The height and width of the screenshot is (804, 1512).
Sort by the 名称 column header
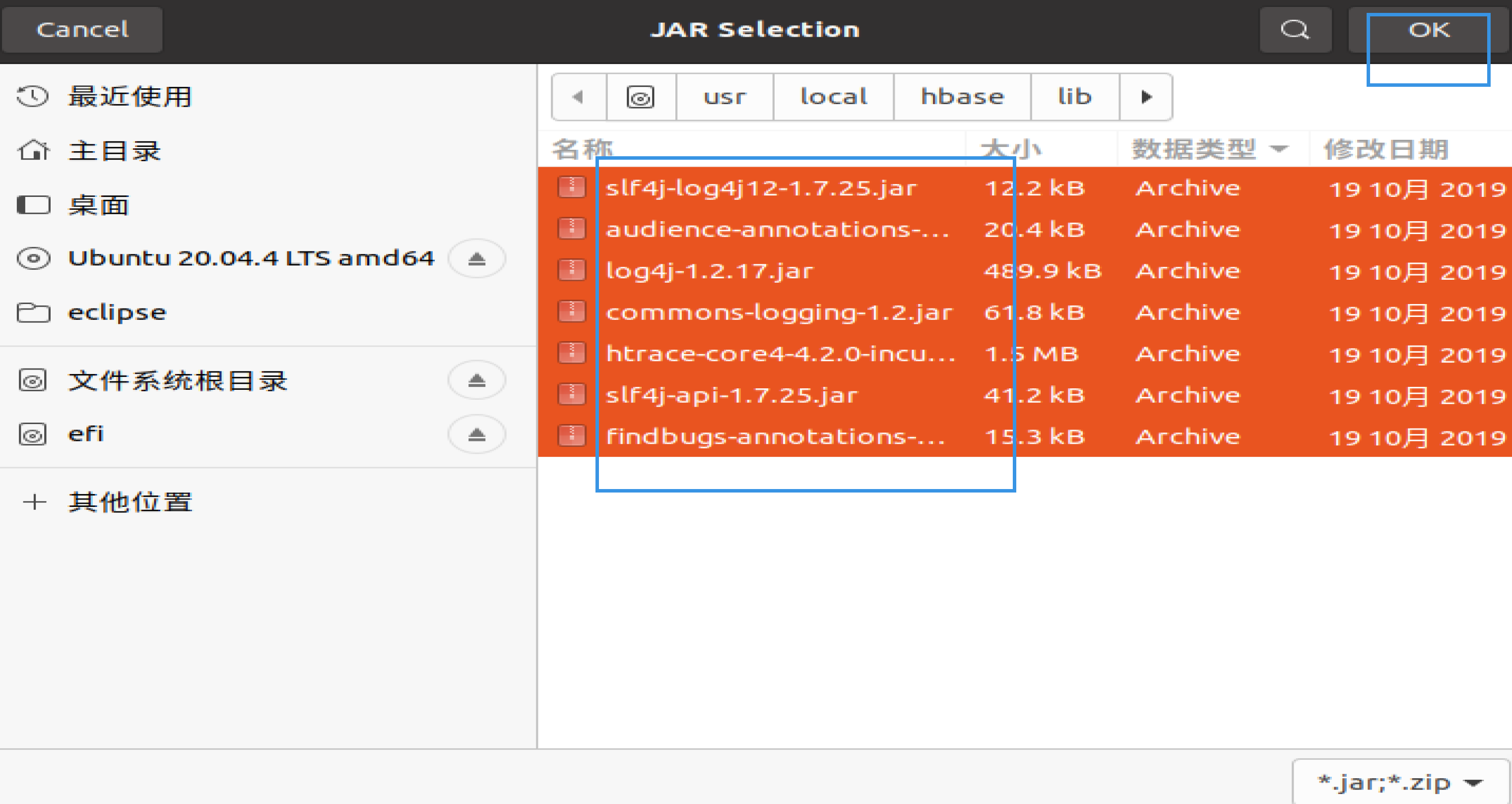pyautogui.click(x=751, y=149)
